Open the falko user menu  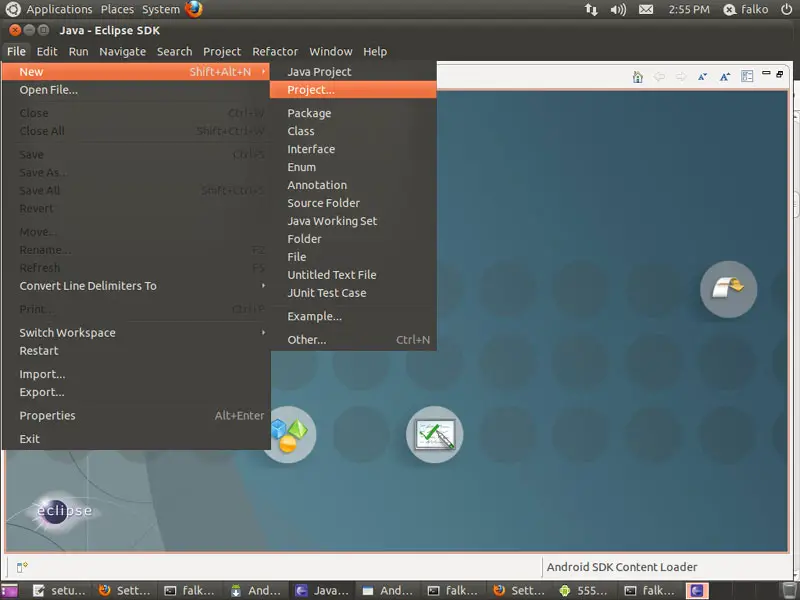click(x=746, y=10)
